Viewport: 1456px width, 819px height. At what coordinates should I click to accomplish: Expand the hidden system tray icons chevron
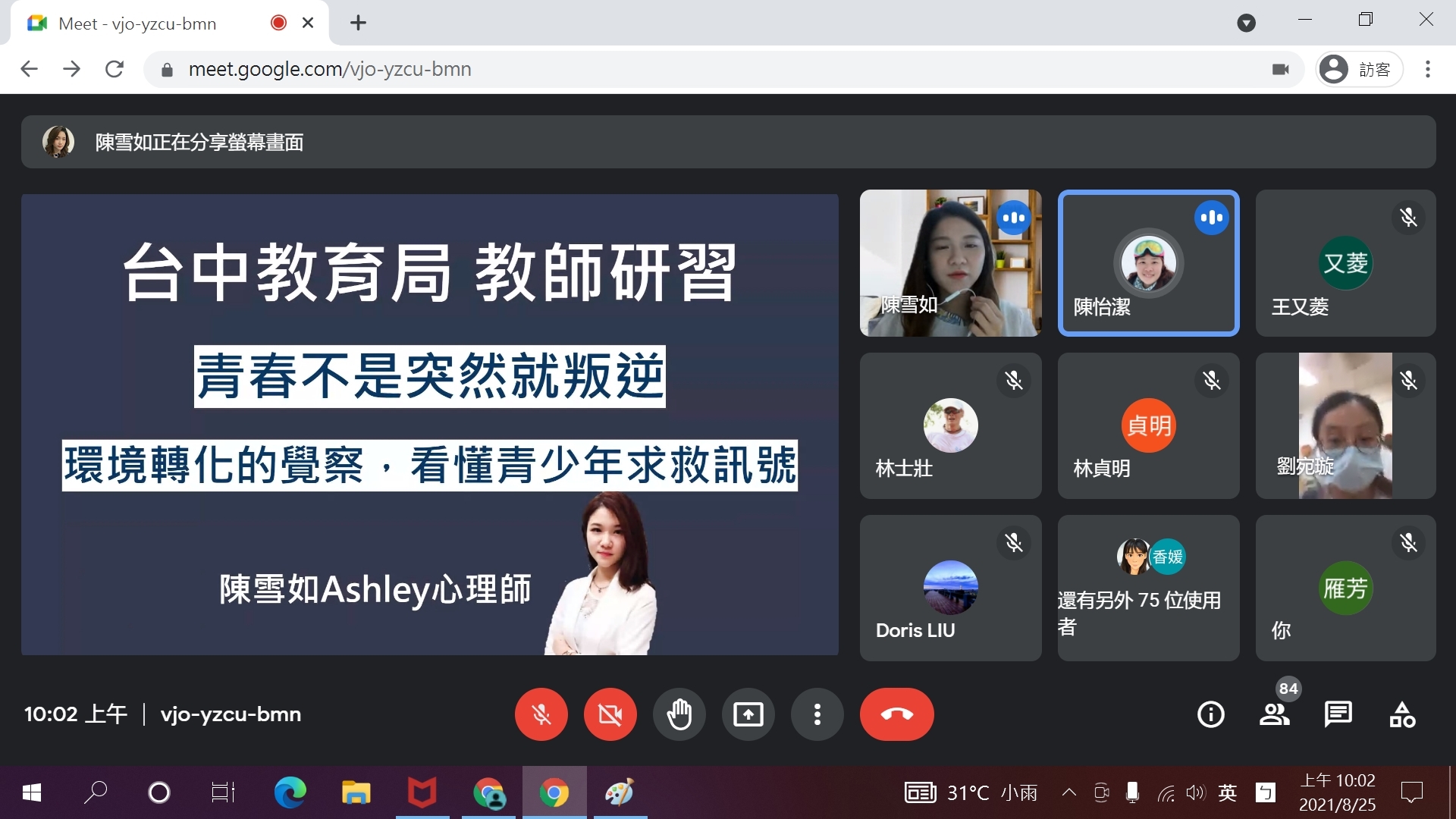[1068, 793]
